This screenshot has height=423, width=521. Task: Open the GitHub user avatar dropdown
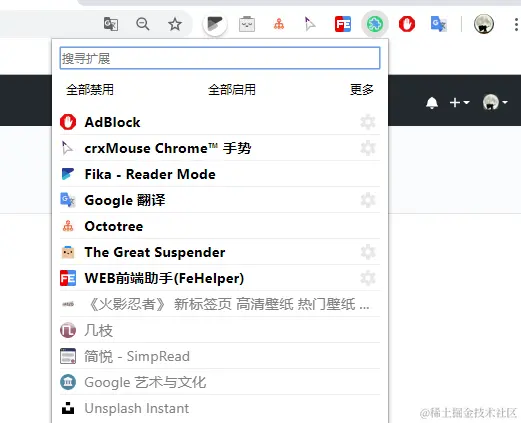pos(495,102)
